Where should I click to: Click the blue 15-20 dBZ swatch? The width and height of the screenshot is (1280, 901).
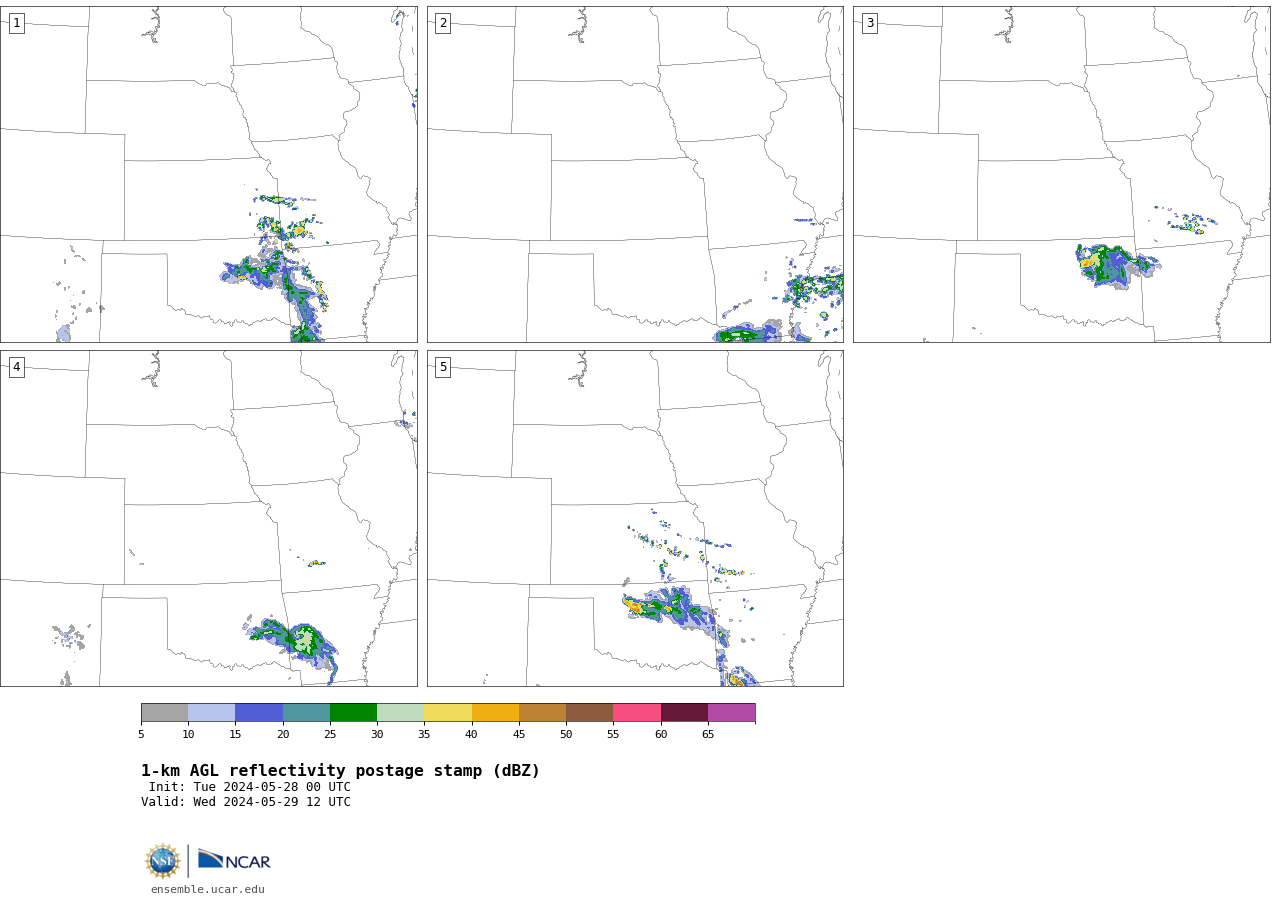(x=259, y=712)
